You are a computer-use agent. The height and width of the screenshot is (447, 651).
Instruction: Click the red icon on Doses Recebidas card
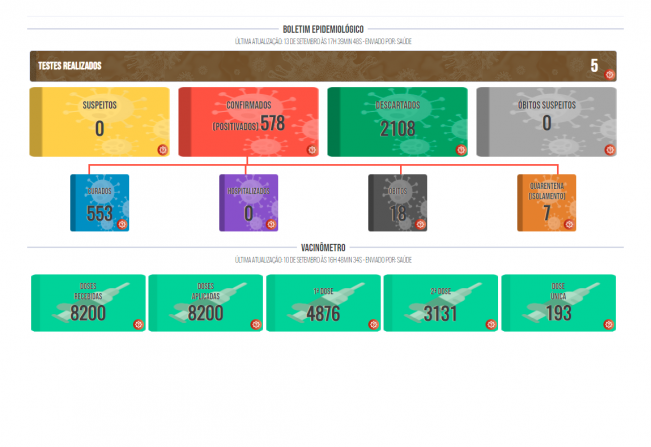(x=139, y=324)
